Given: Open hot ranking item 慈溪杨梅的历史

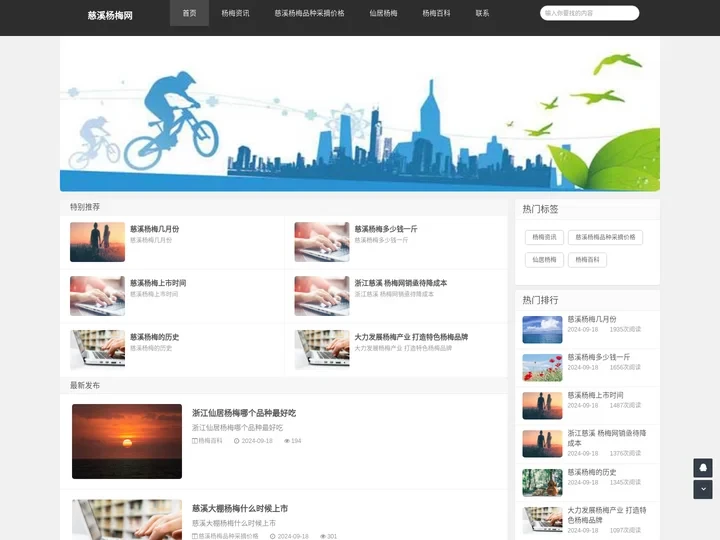Looking at the screenshot, I should coord(592,472).
